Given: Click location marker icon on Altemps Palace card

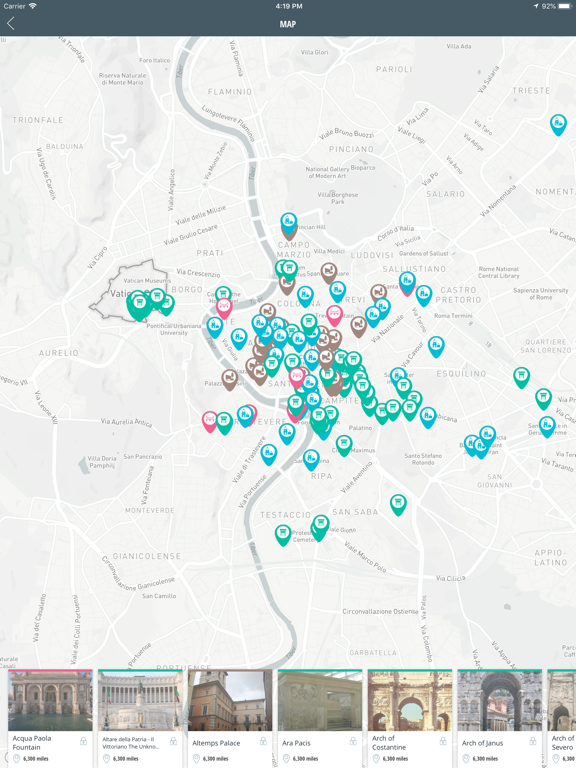Looking at the screenshot, I should pos(196,759).
